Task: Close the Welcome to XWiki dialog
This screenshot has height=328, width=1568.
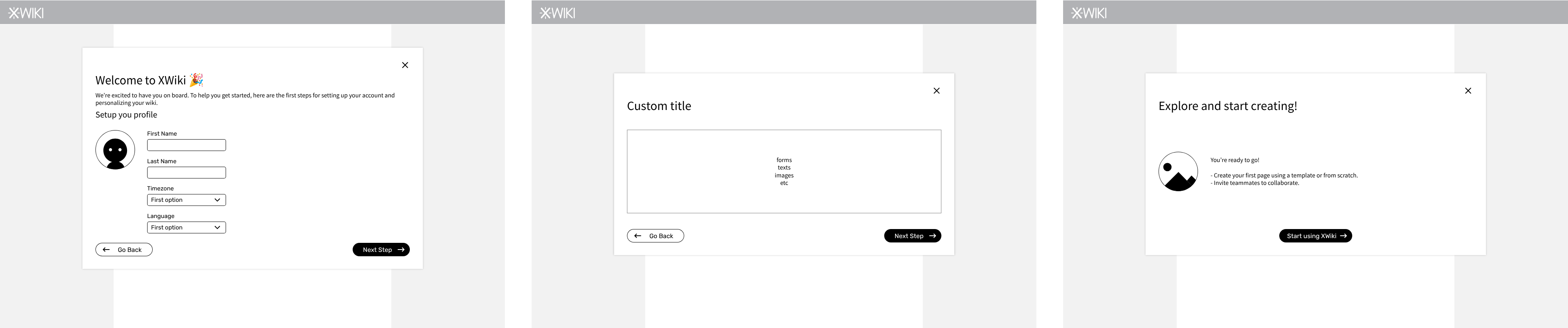Action: coord(405,65)
